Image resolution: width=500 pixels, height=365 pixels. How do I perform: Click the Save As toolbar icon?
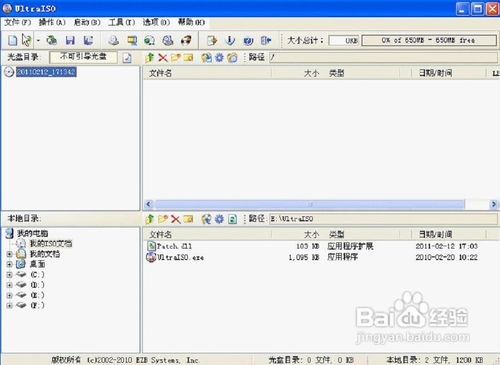click(88, 40)
